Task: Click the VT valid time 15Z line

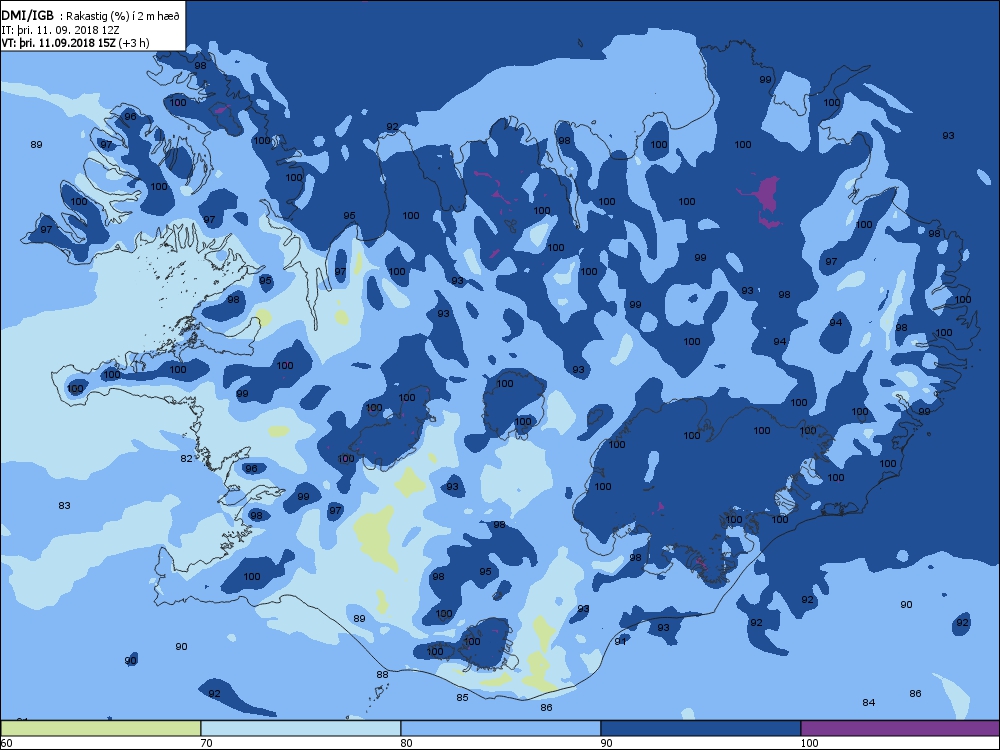Action: (x=76, y=43)
